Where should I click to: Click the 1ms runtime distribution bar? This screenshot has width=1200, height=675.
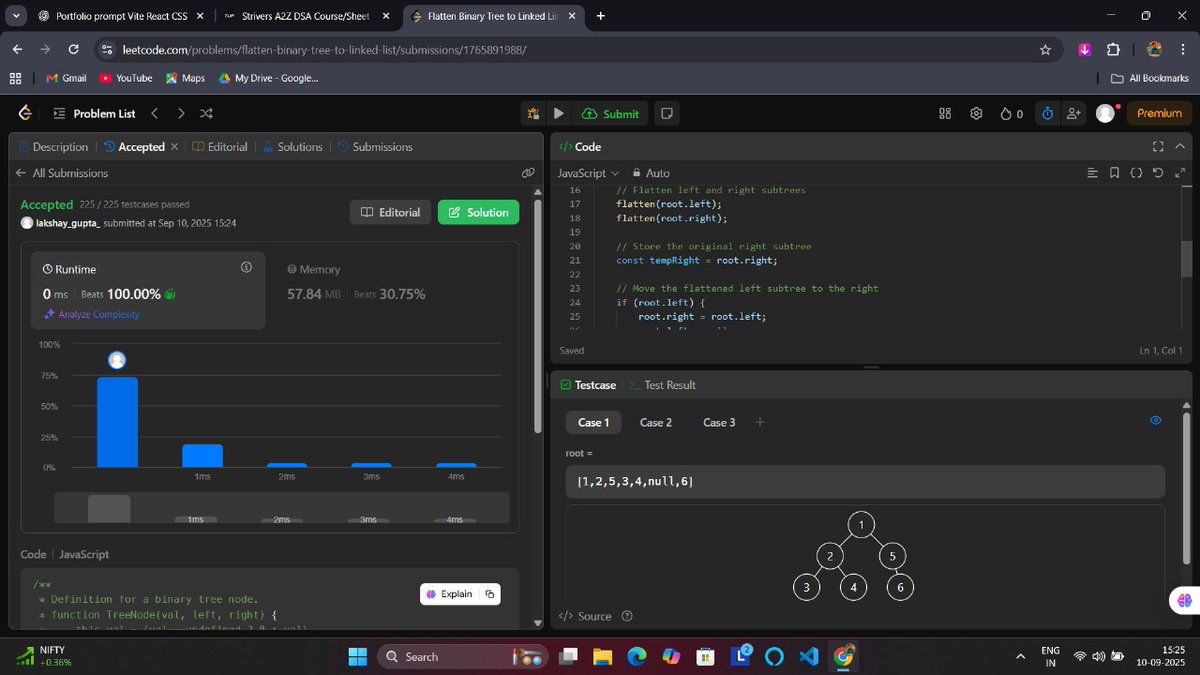click(x=202, y=456)
